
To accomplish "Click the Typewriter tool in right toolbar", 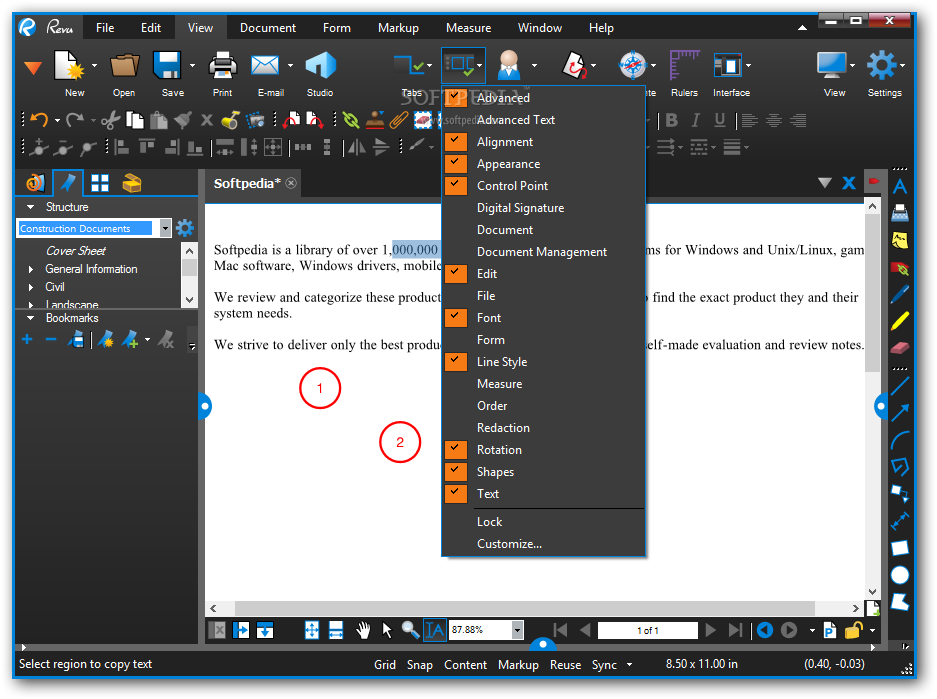I will point(899,213).
